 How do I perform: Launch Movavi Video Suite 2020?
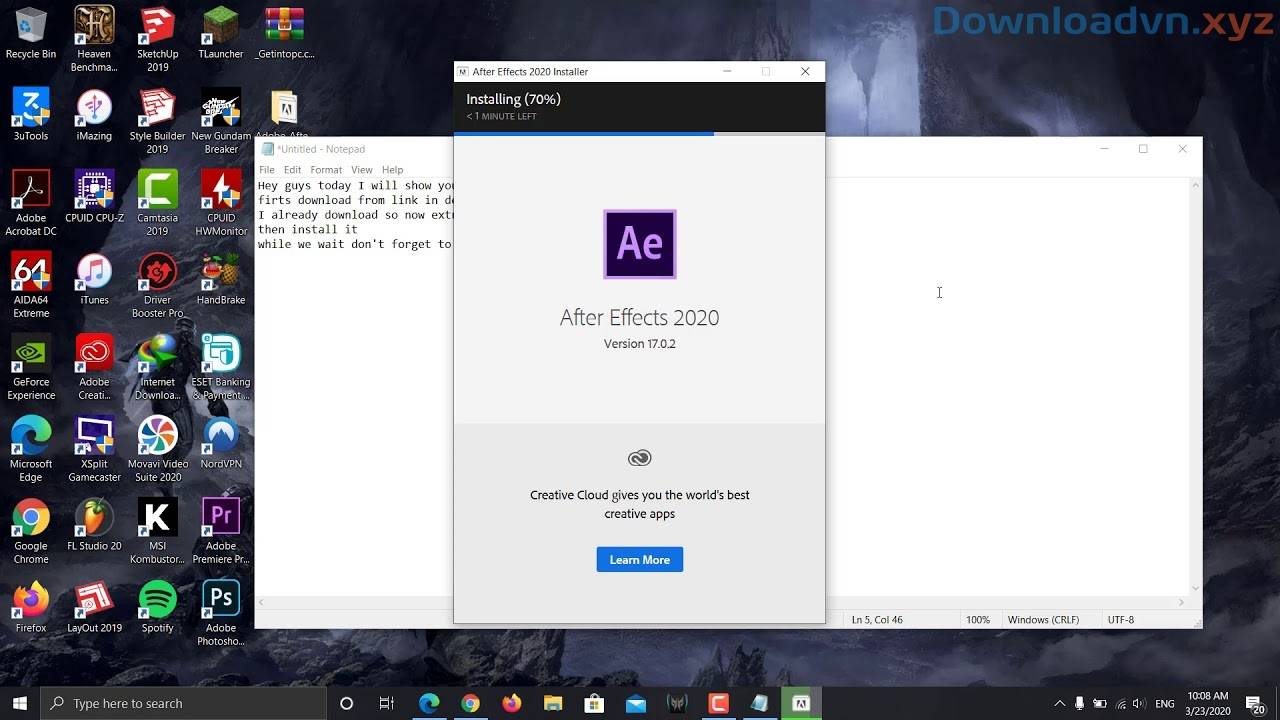tap(157, 450)
